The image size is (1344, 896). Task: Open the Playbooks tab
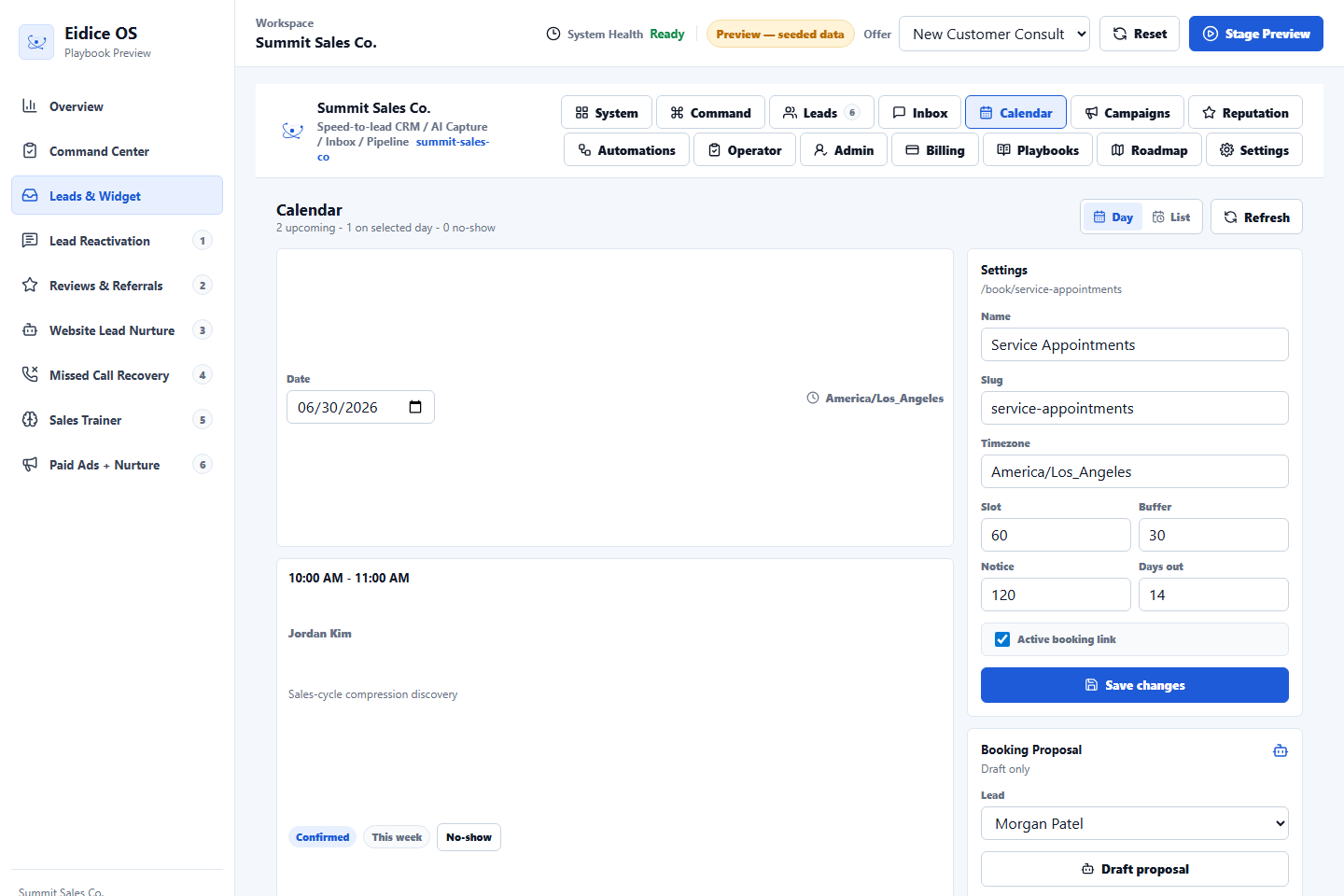1038,150
